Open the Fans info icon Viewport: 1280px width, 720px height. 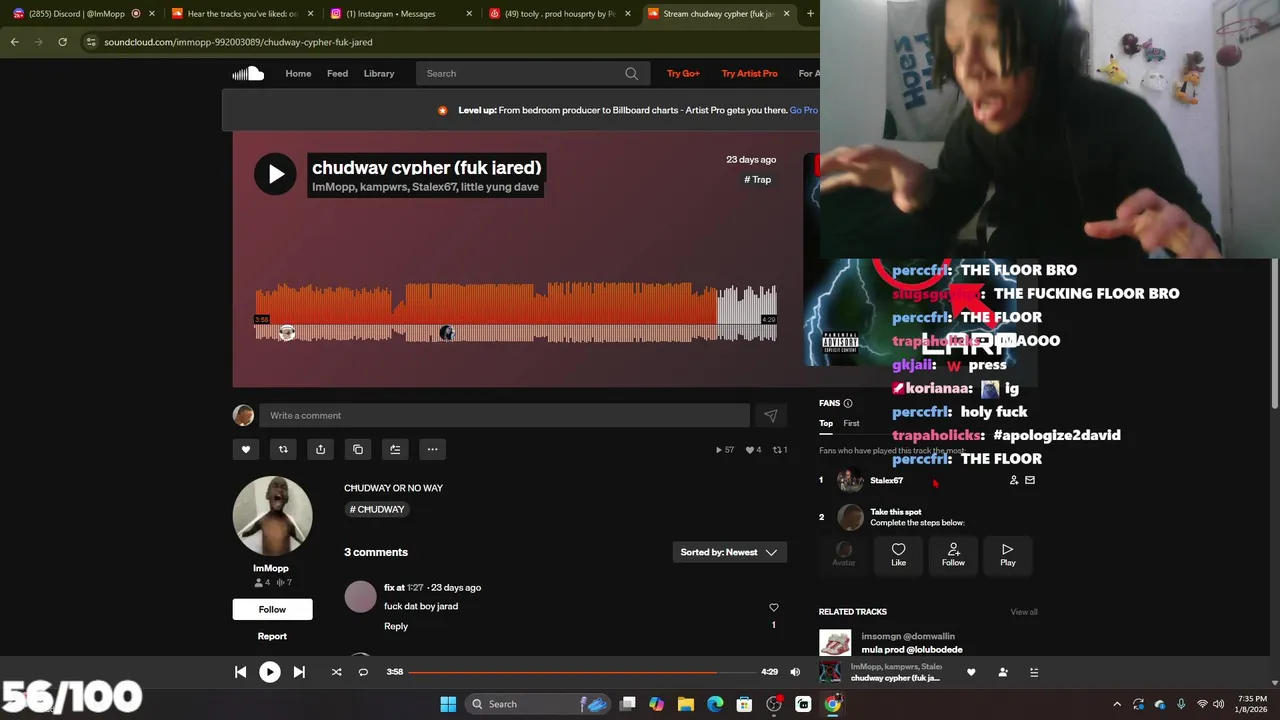tap(848, 403)
